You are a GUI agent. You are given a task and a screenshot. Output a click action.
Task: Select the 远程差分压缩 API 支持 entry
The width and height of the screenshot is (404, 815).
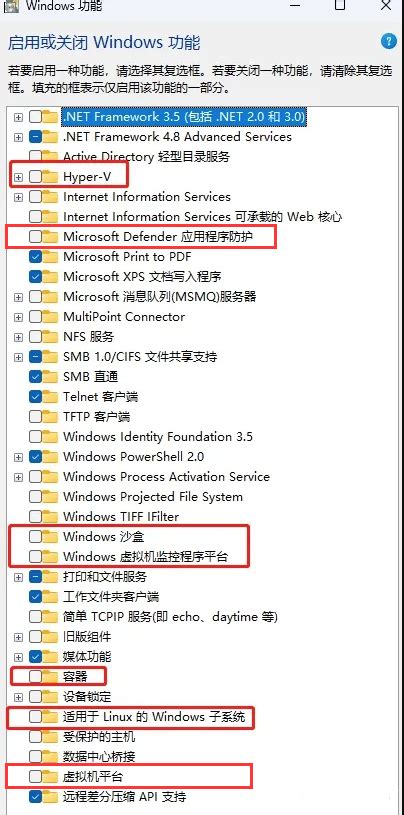point(124,796)
